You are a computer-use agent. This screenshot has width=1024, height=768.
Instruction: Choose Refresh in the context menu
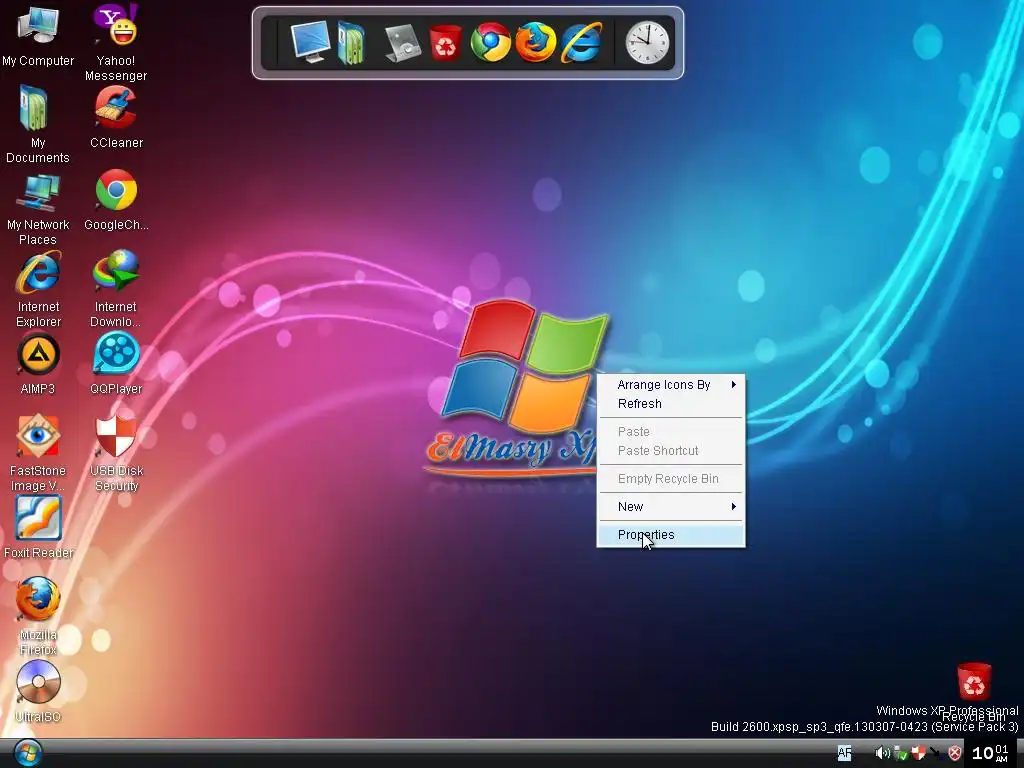point(671,404)
